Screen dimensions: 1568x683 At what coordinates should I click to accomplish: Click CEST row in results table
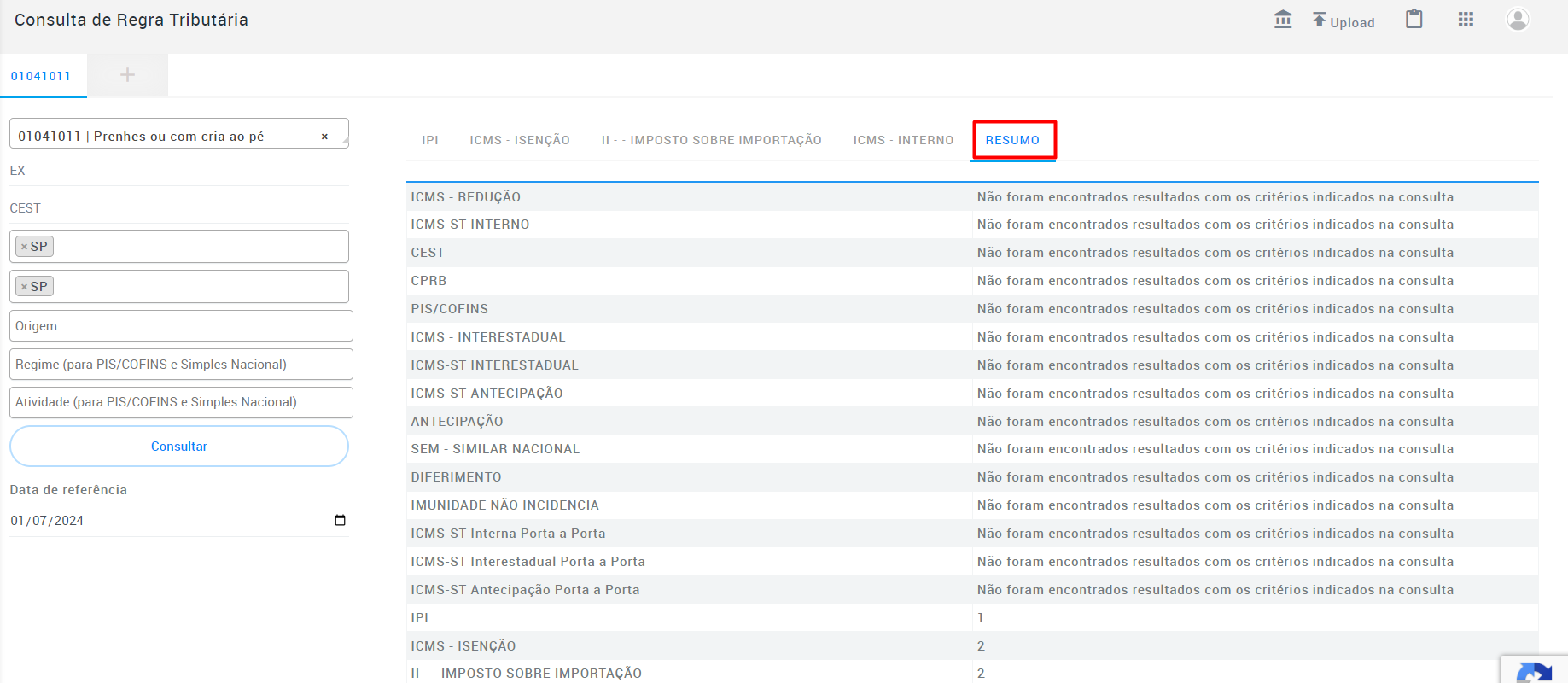pos(972,253)
